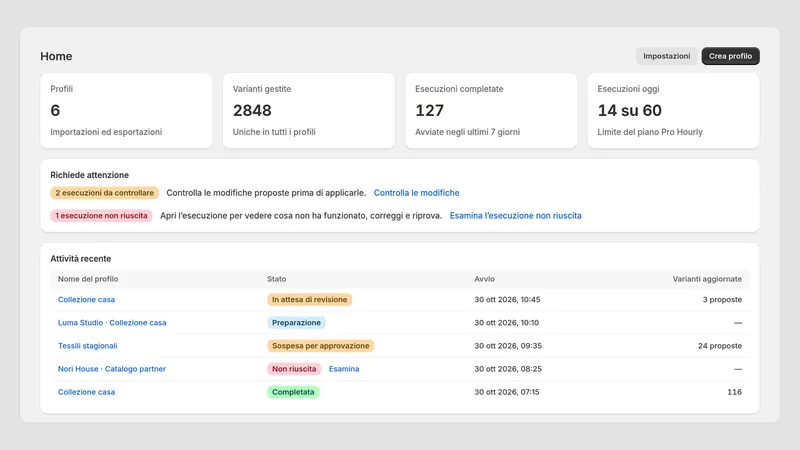Click the Varianti aggiornate column header

707,279
